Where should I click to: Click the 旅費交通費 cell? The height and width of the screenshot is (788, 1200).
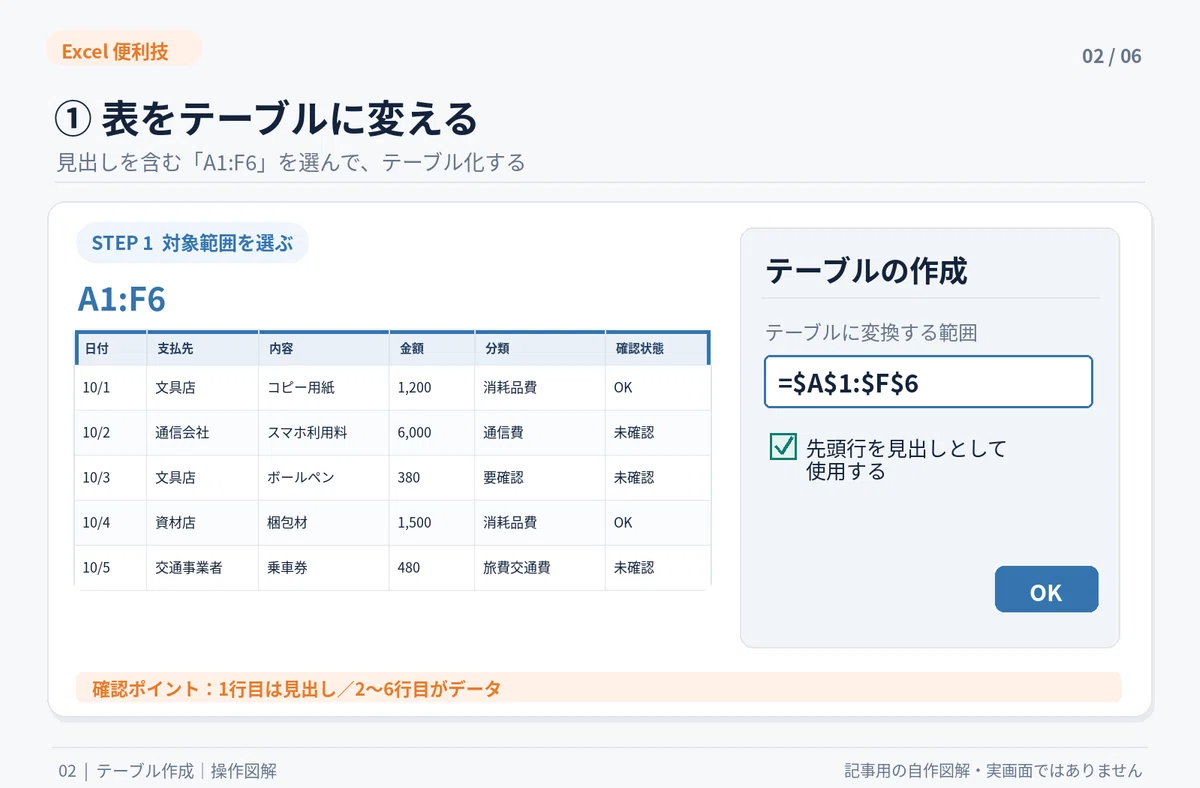click(540, 568)
